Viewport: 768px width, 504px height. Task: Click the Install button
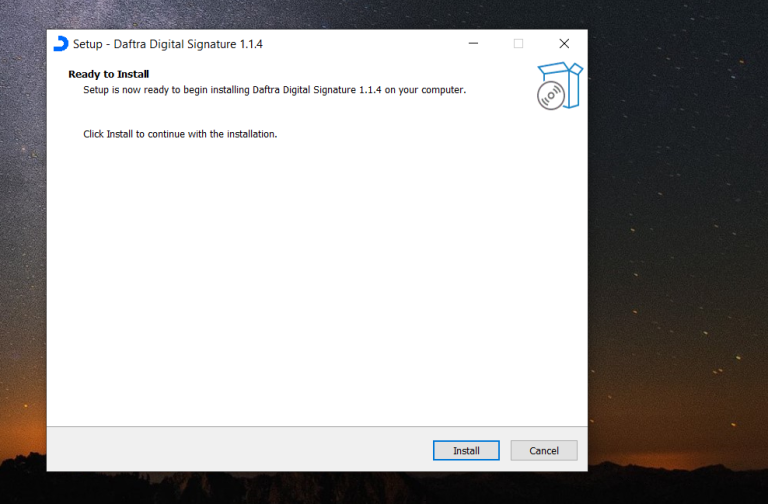coord(466,450)
